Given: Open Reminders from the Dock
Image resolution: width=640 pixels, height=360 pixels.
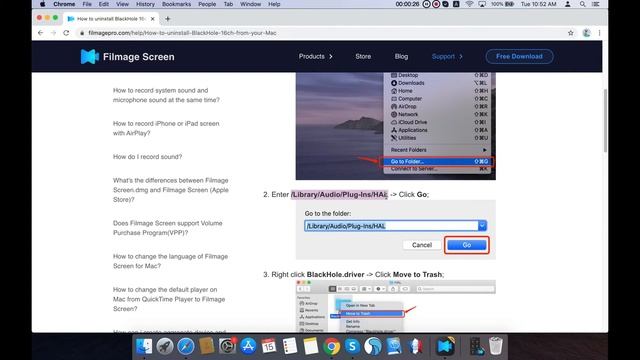Looking at the screenshot, I should pyautogui.click(x=290, y=346).
